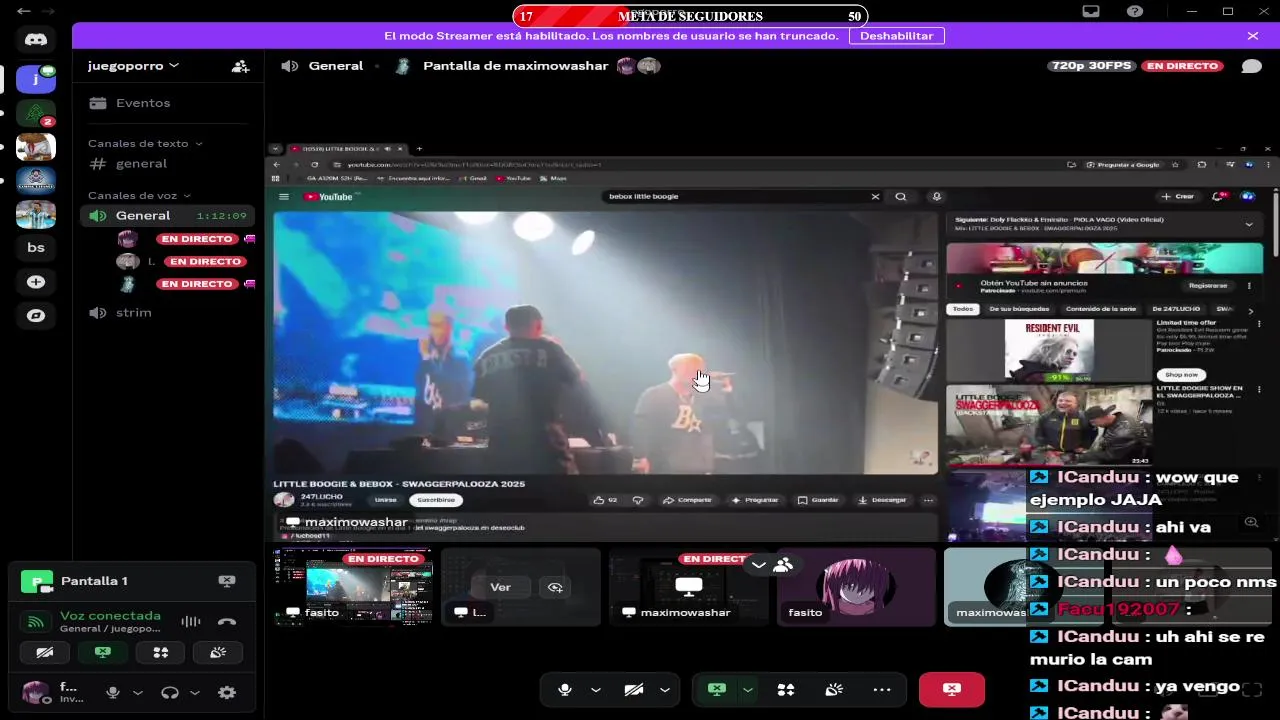Select "Todos" filter chip in YouTube sidebar
1280x720 pixels.
963,309
